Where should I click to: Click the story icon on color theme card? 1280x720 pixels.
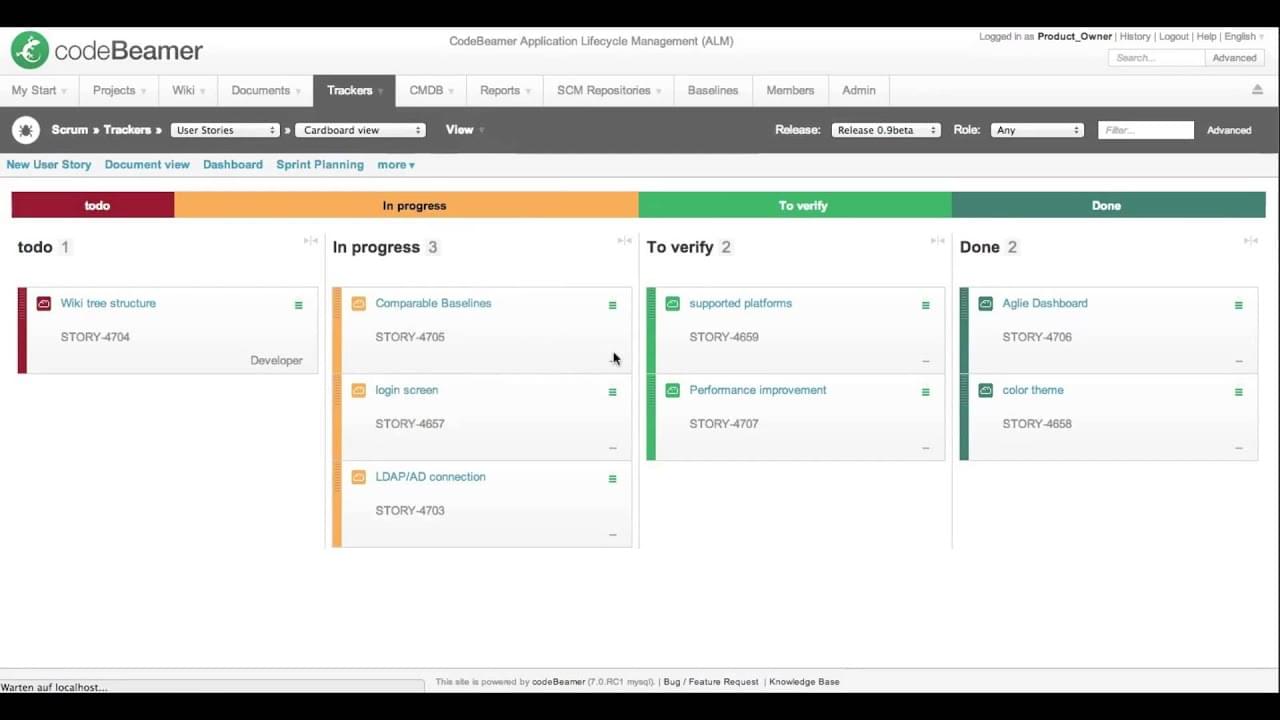click(x=986, y=391)
